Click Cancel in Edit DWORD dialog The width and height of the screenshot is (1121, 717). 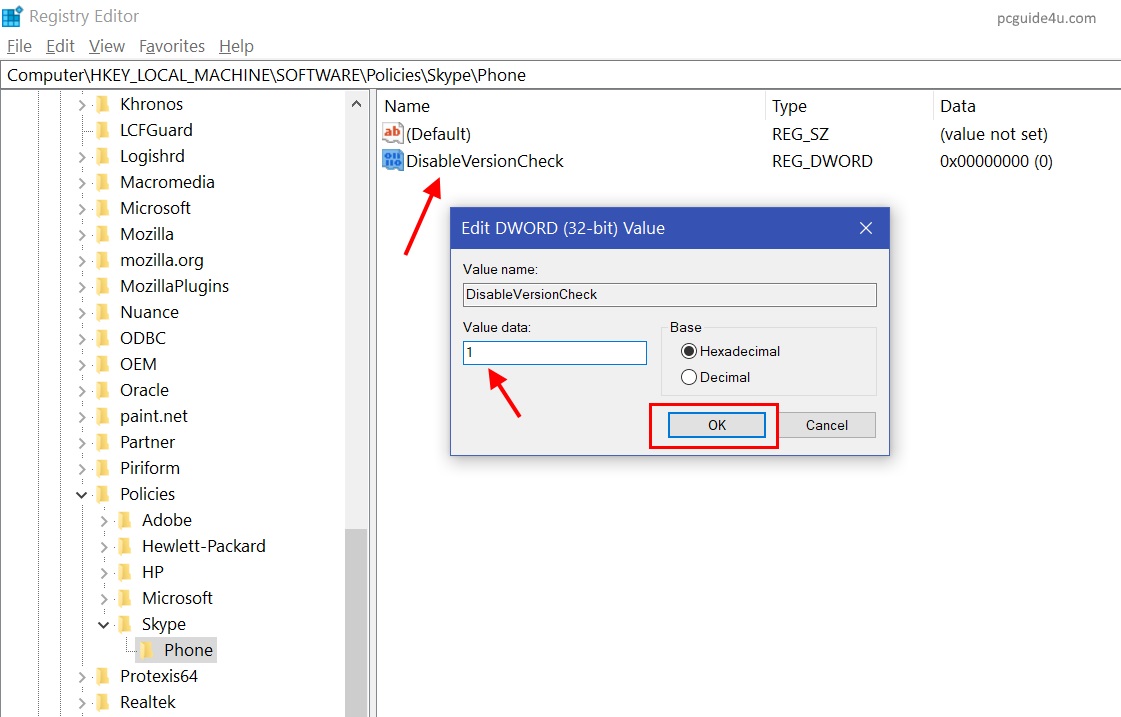pyautogui.click(x=826, y=425)
